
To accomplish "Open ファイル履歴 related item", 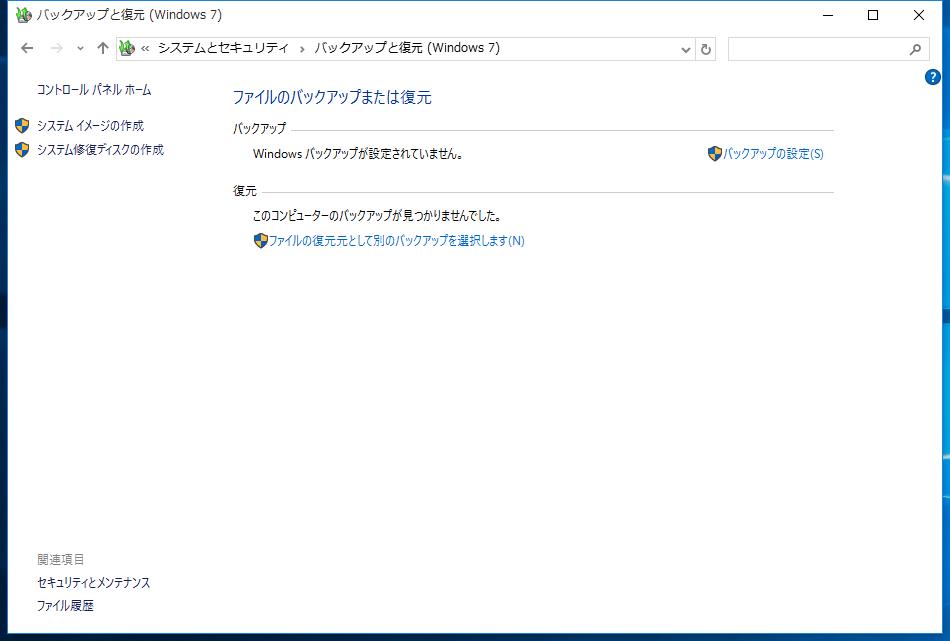I will pyautogui.click(x=65, y=605).
